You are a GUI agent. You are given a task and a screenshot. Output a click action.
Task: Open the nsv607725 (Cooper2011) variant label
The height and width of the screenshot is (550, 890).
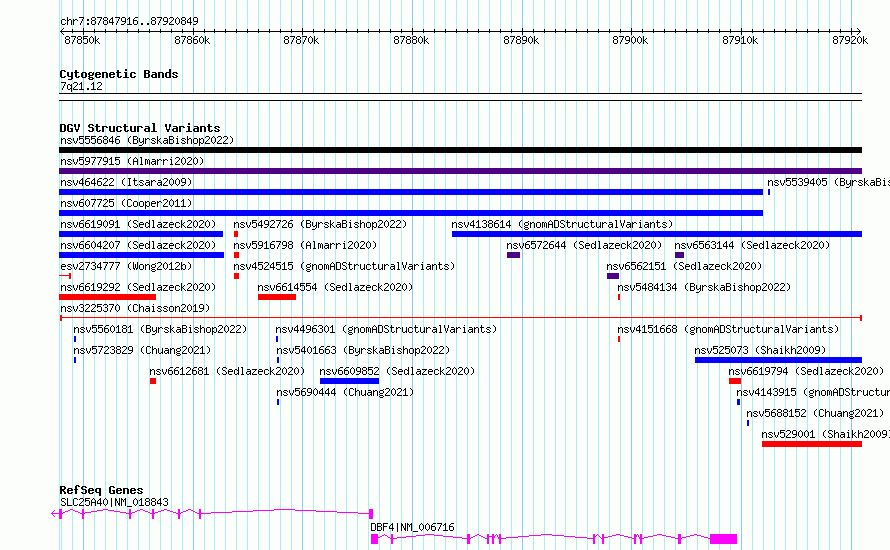point(126,203)
